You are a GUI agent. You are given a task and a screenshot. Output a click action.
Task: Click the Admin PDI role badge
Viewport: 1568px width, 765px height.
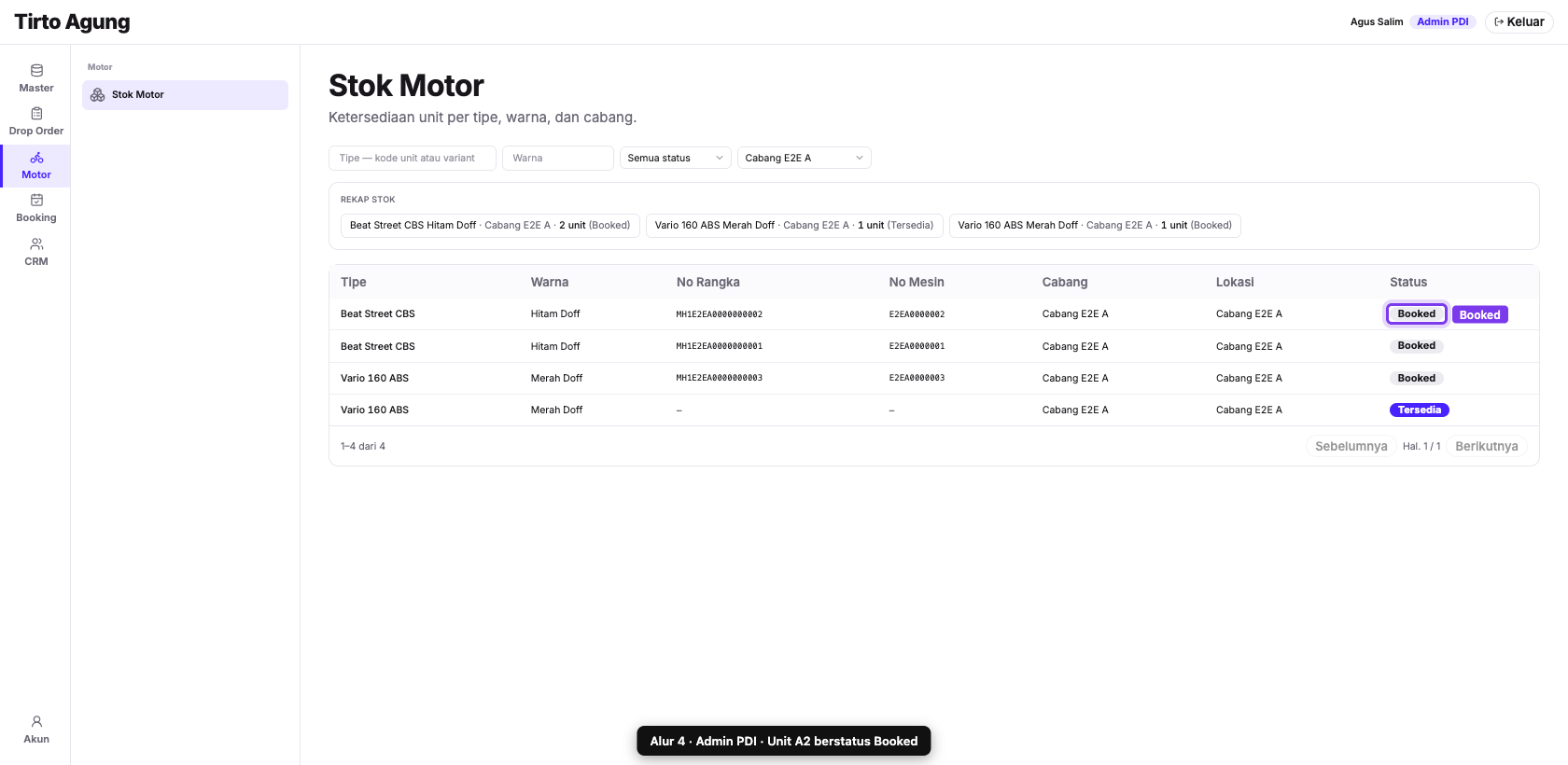coord(1442,21)
